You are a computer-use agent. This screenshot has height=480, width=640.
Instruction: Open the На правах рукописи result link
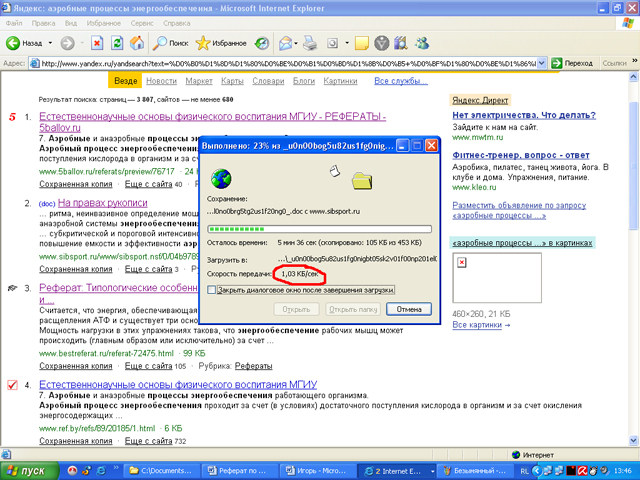(102, 203)
